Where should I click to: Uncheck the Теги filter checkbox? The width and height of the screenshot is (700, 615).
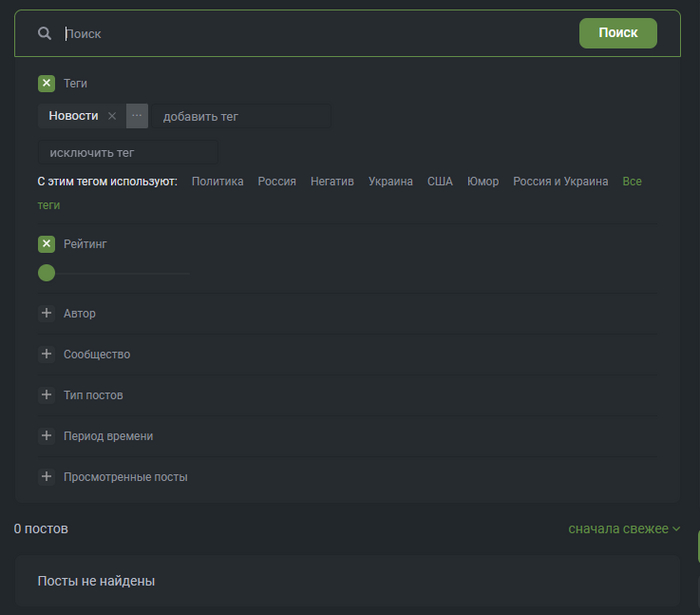(46, 83)
